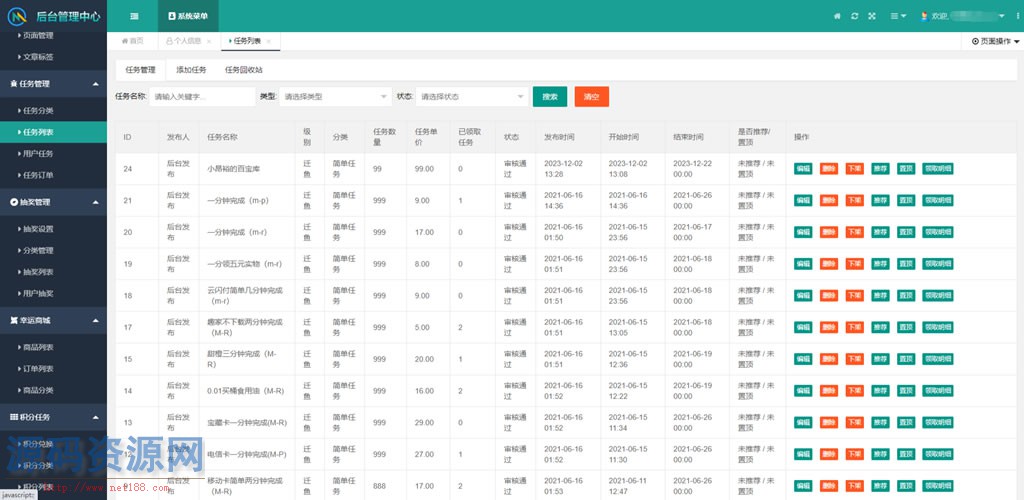Focus the 任务名称 keyword input field
1024x500 pixels.
202,97
